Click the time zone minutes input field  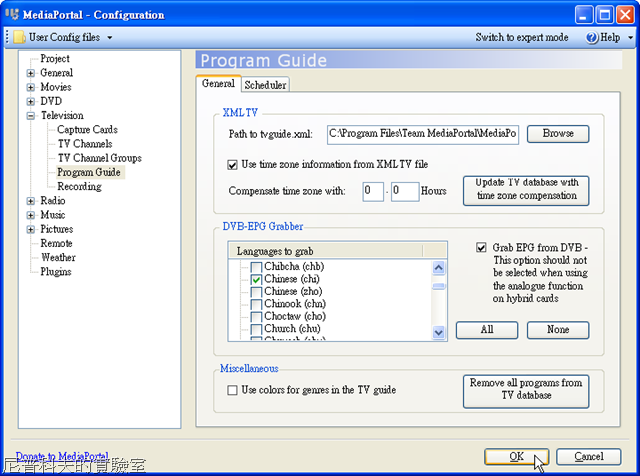click(405, 191)
